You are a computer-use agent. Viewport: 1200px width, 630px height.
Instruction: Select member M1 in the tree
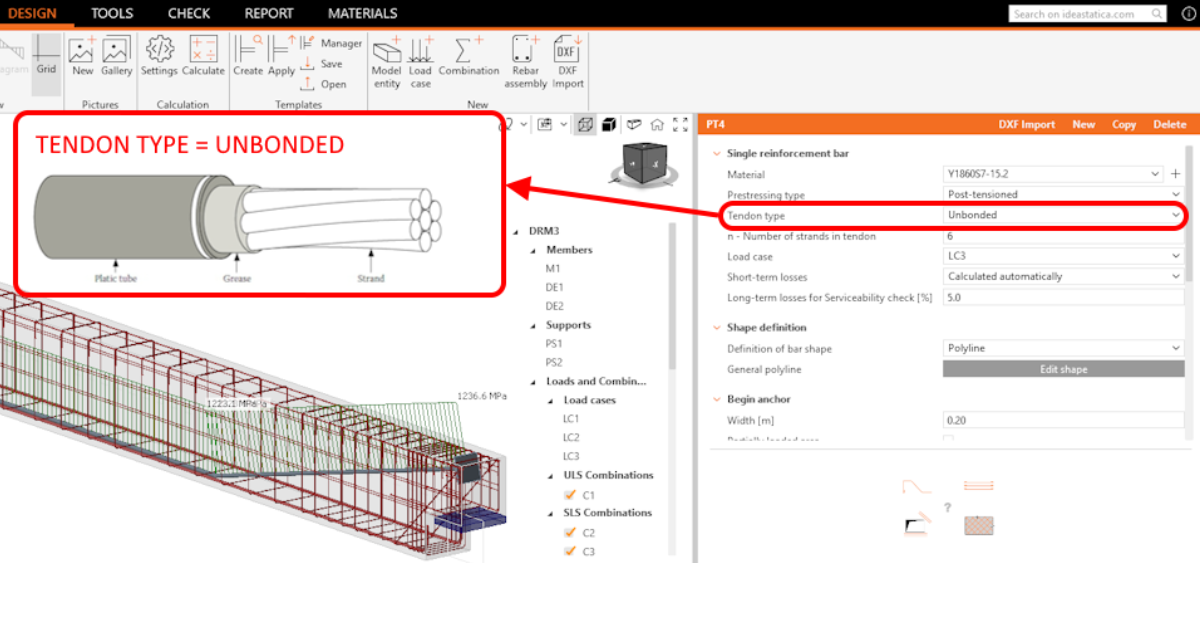(x=553, y=269)
